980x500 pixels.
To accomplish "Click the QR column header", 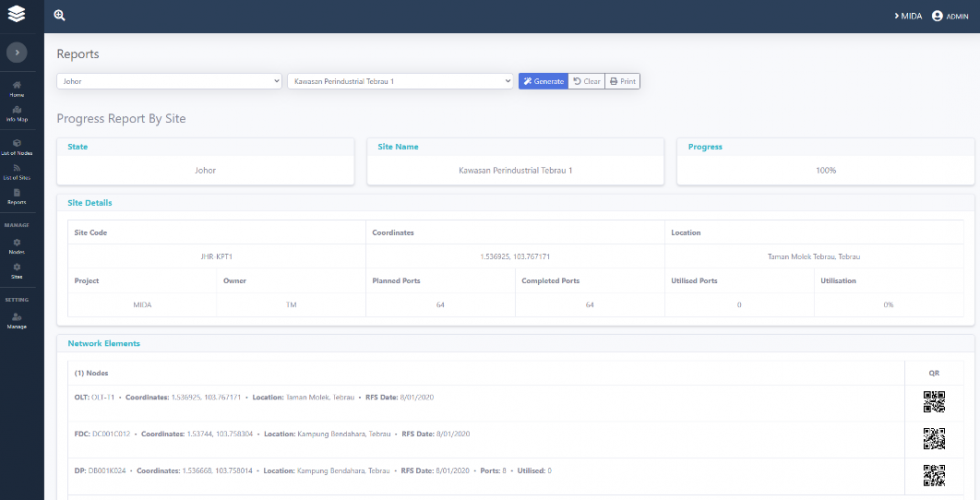I will coord(934,373).
